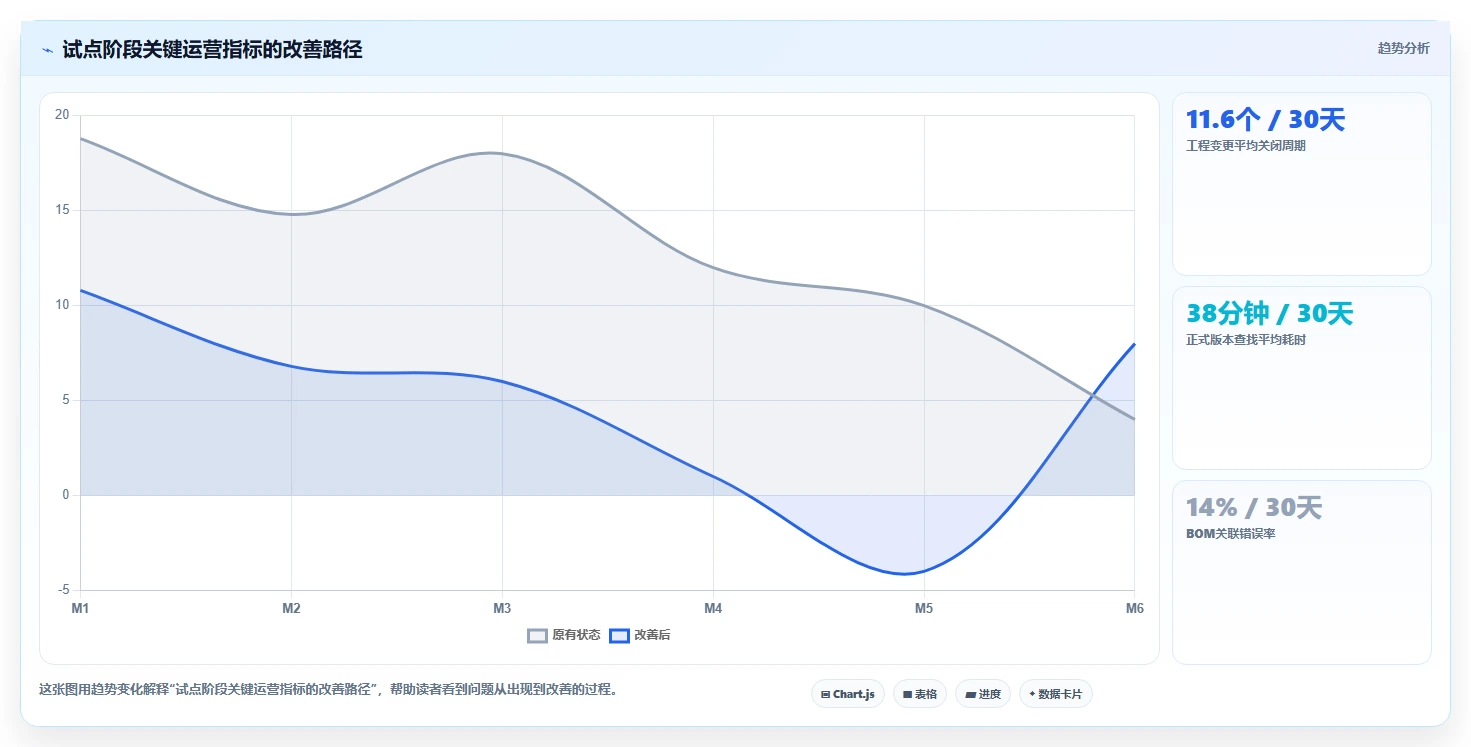Click the M5 x-axis label
1471x747 pixels.
coord(924,608)
